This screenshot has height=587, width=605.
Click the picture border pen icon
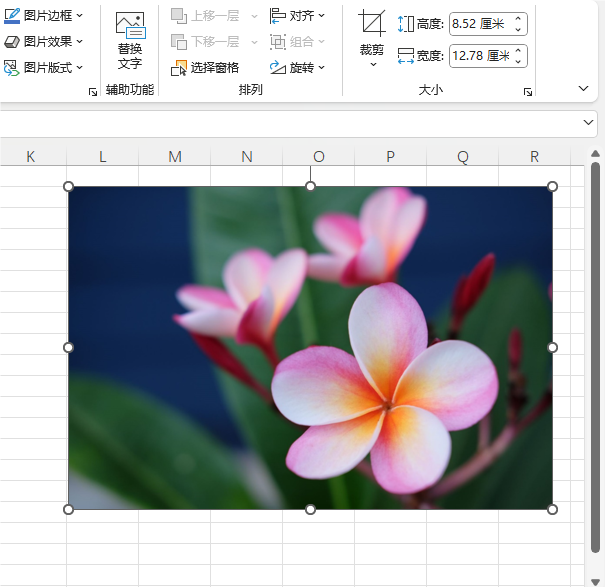(12, 15)
